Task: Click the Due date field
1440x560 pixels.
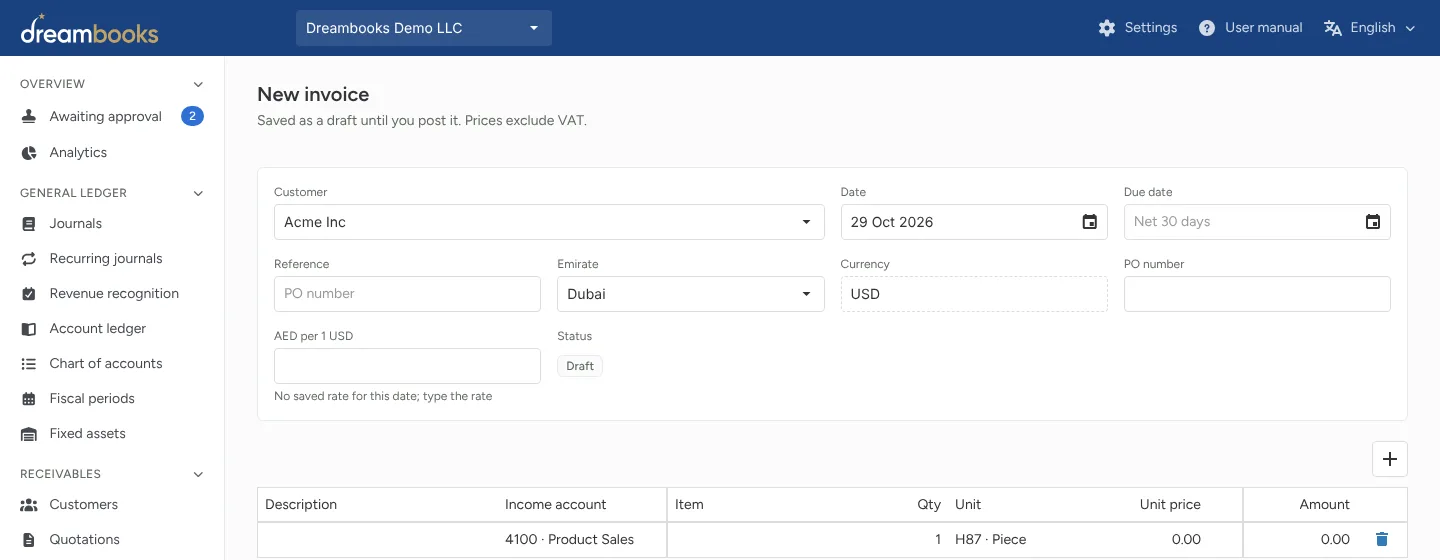Action: (x=1257, y=222)
